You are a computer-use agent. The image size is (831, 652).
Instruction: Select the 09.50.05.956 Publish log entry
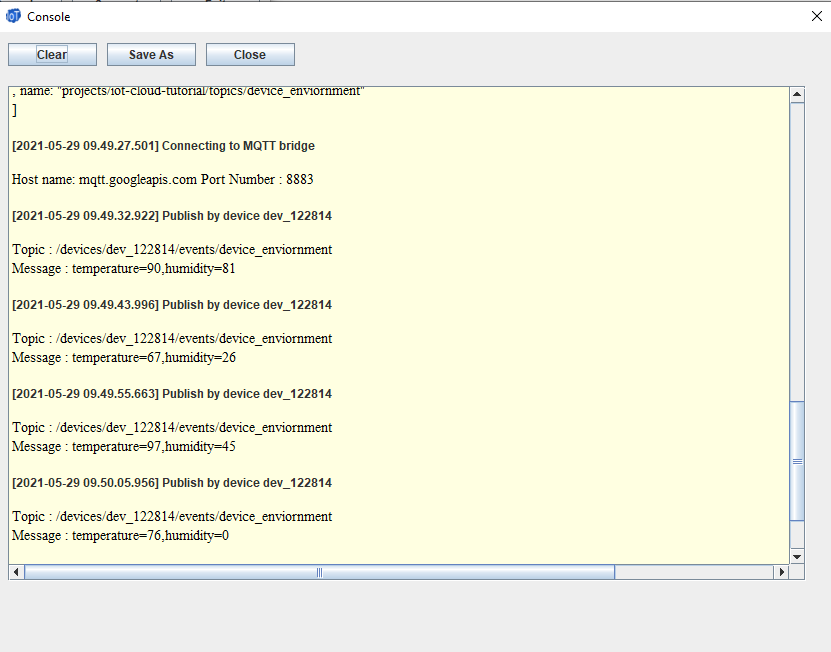(172, 483)
